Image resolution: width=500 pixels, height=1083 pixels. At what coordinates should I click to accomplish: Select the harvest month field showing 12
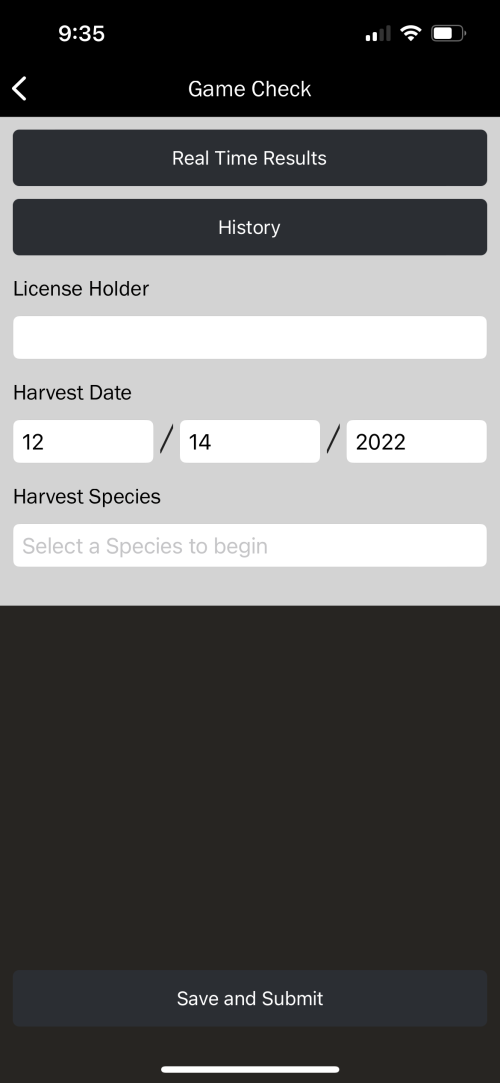[x=83, y=441]
